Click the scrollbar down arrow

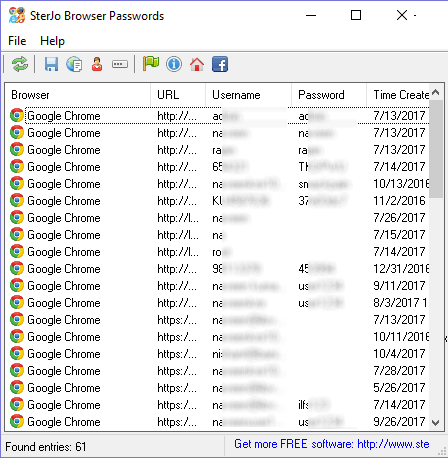coord(435,423)
